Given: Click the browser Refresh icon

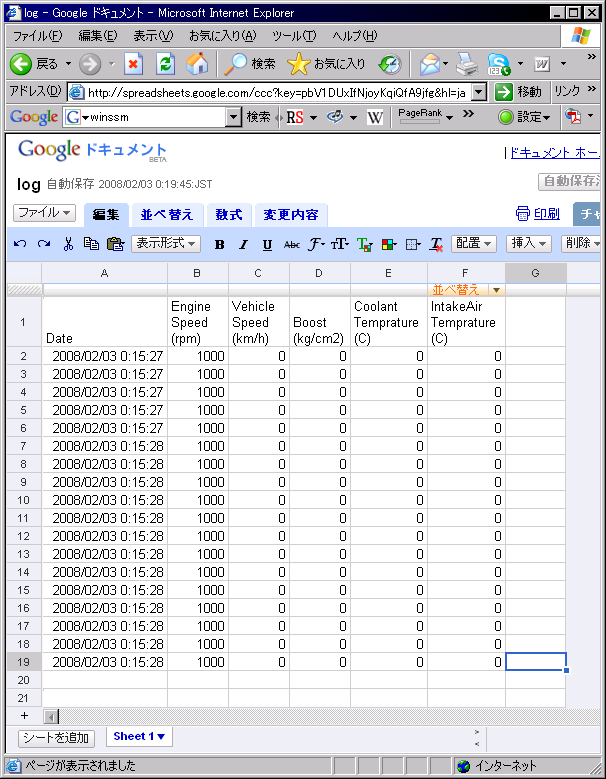Looking at the screenshot, I should point(165,64).
